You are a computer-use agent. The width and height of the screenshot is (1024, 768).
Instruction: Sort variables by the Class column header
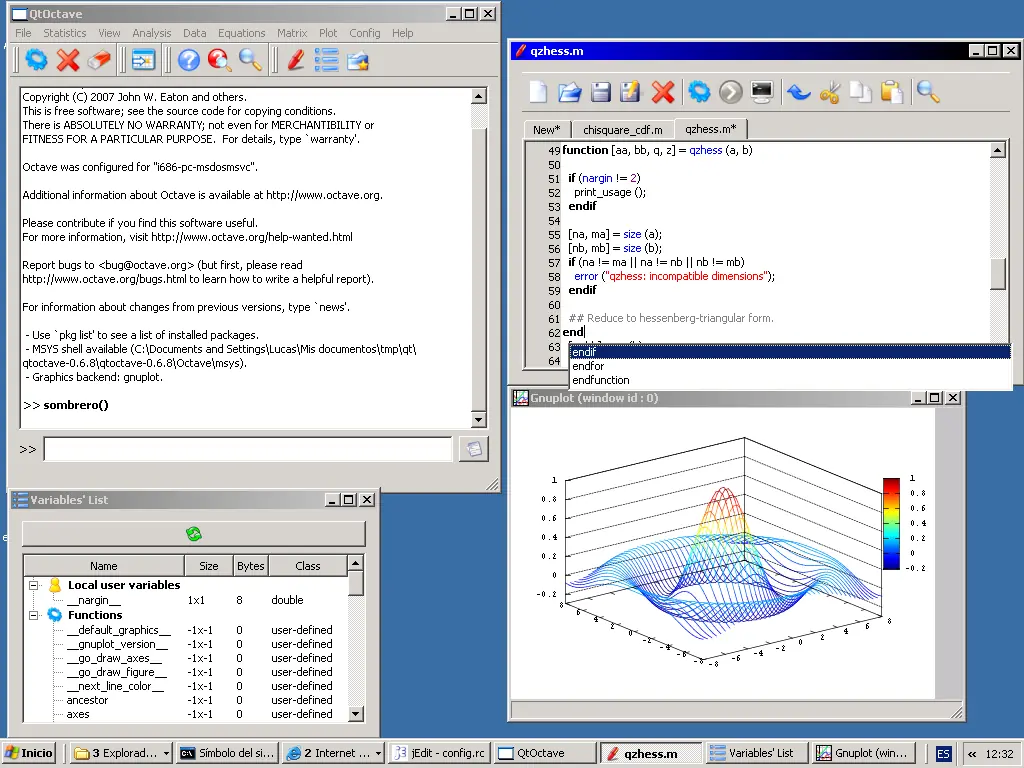pos(308,566)
